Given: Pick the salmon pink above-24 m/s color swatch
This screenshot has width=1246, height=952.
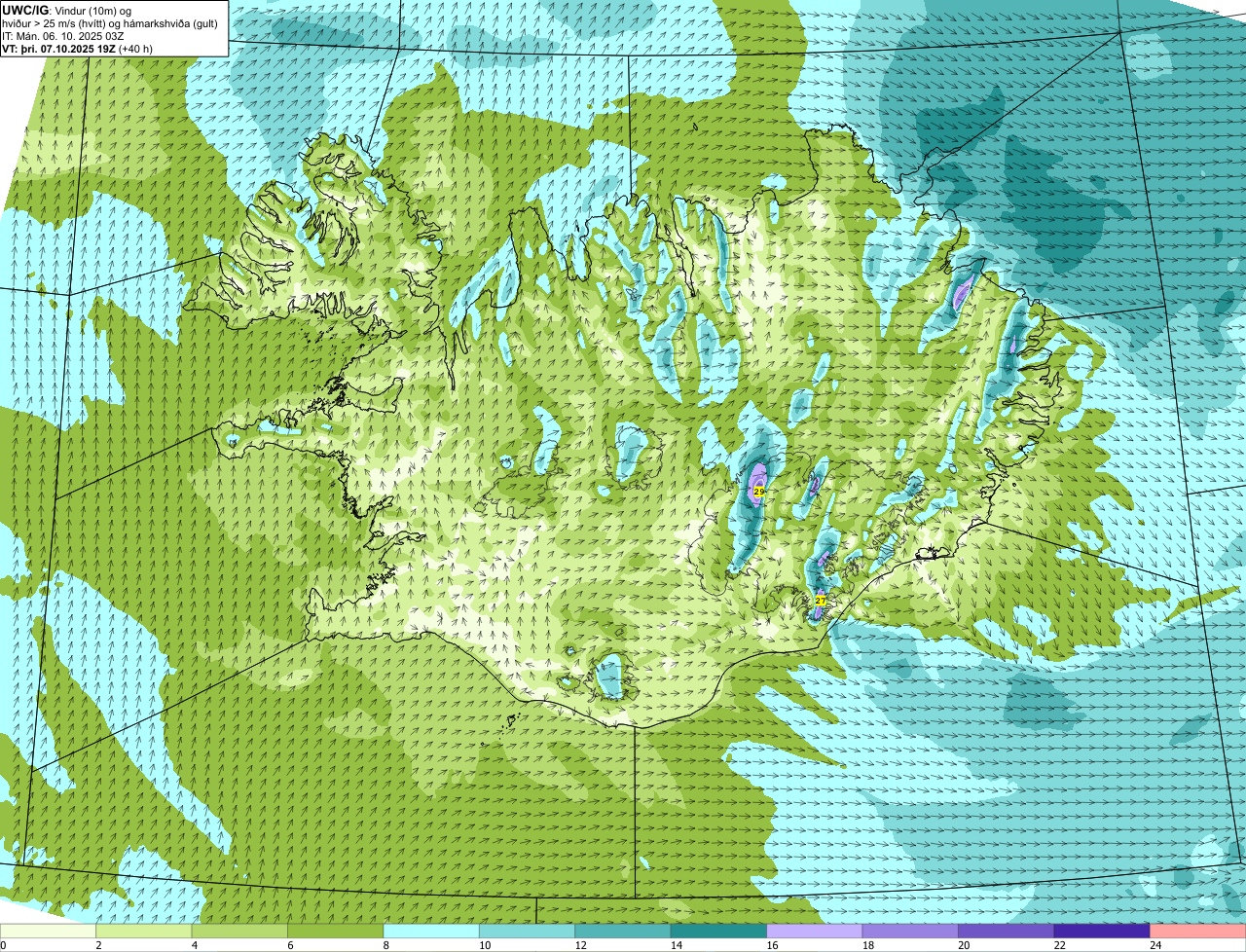Looking at the screenshot, I should pos(1199,932).
